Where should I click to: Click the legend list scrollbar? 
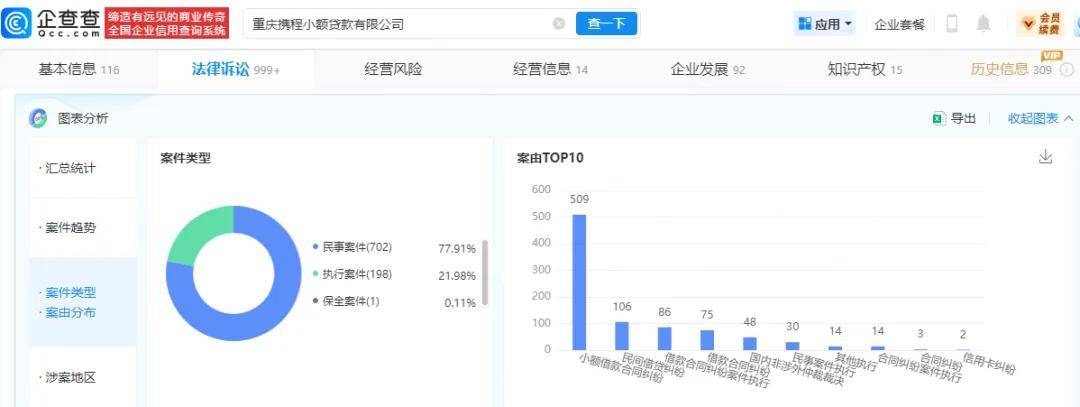[x=485, y=273]
